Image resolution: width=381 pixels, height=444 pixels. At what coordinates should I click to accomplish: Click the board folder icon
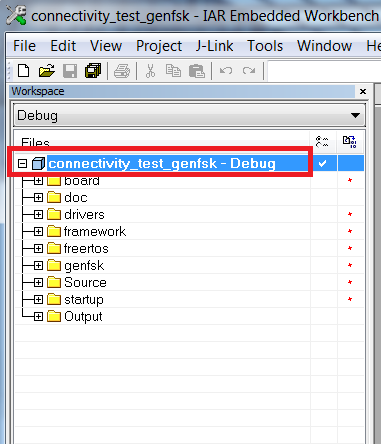click(54, 181)
